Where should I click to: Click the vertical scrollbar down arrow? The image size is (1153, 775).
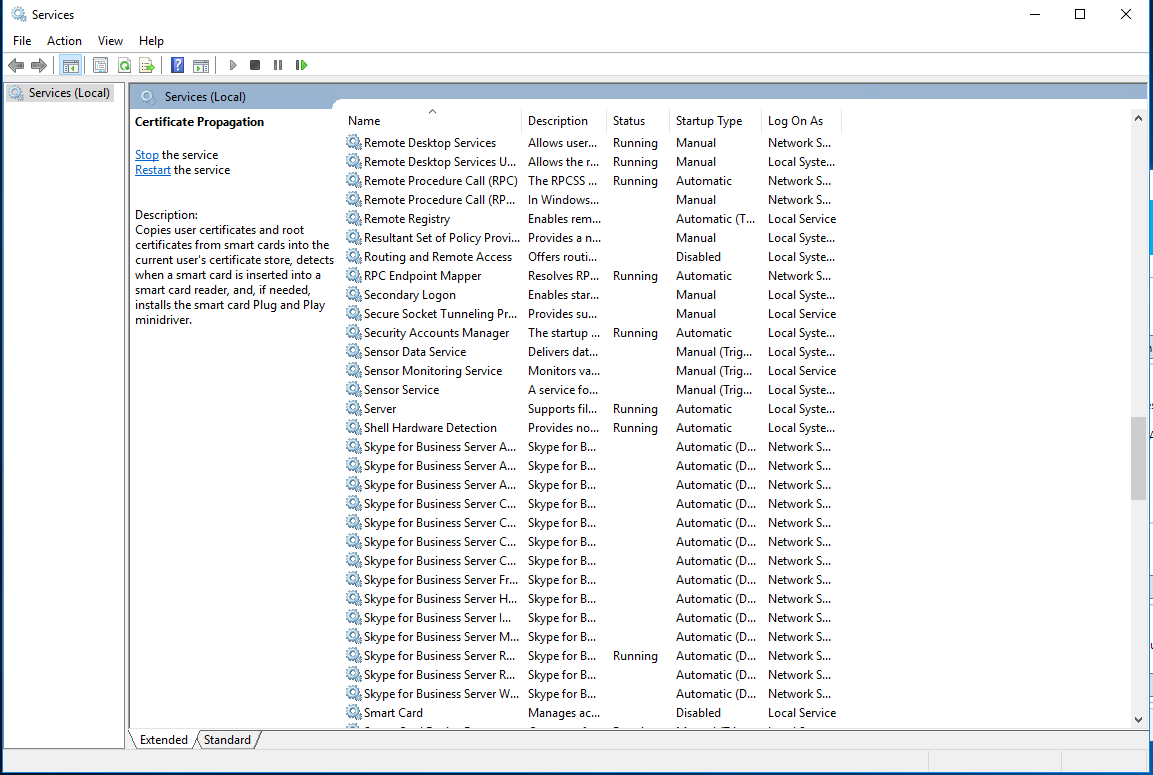point(1138,719)
